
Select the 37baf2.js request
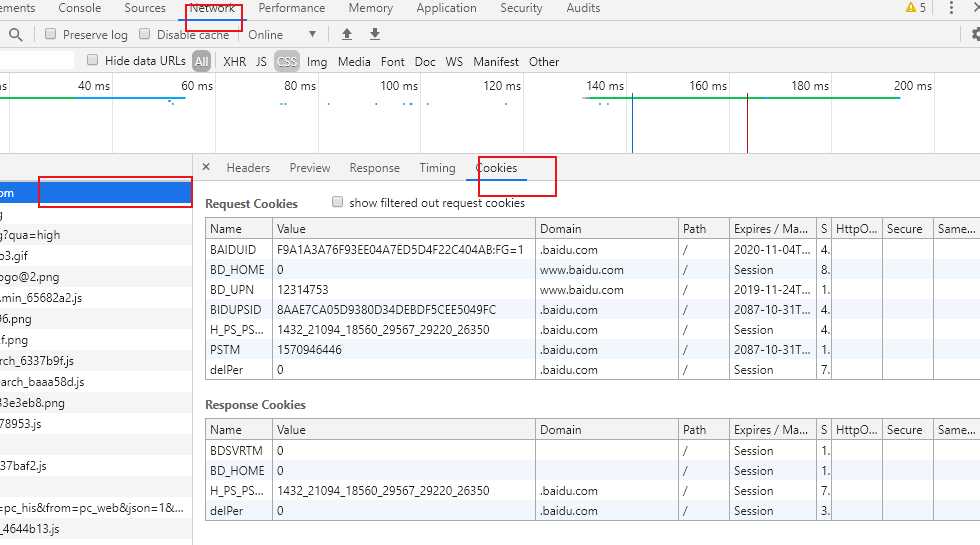click(x=96, y=466)
